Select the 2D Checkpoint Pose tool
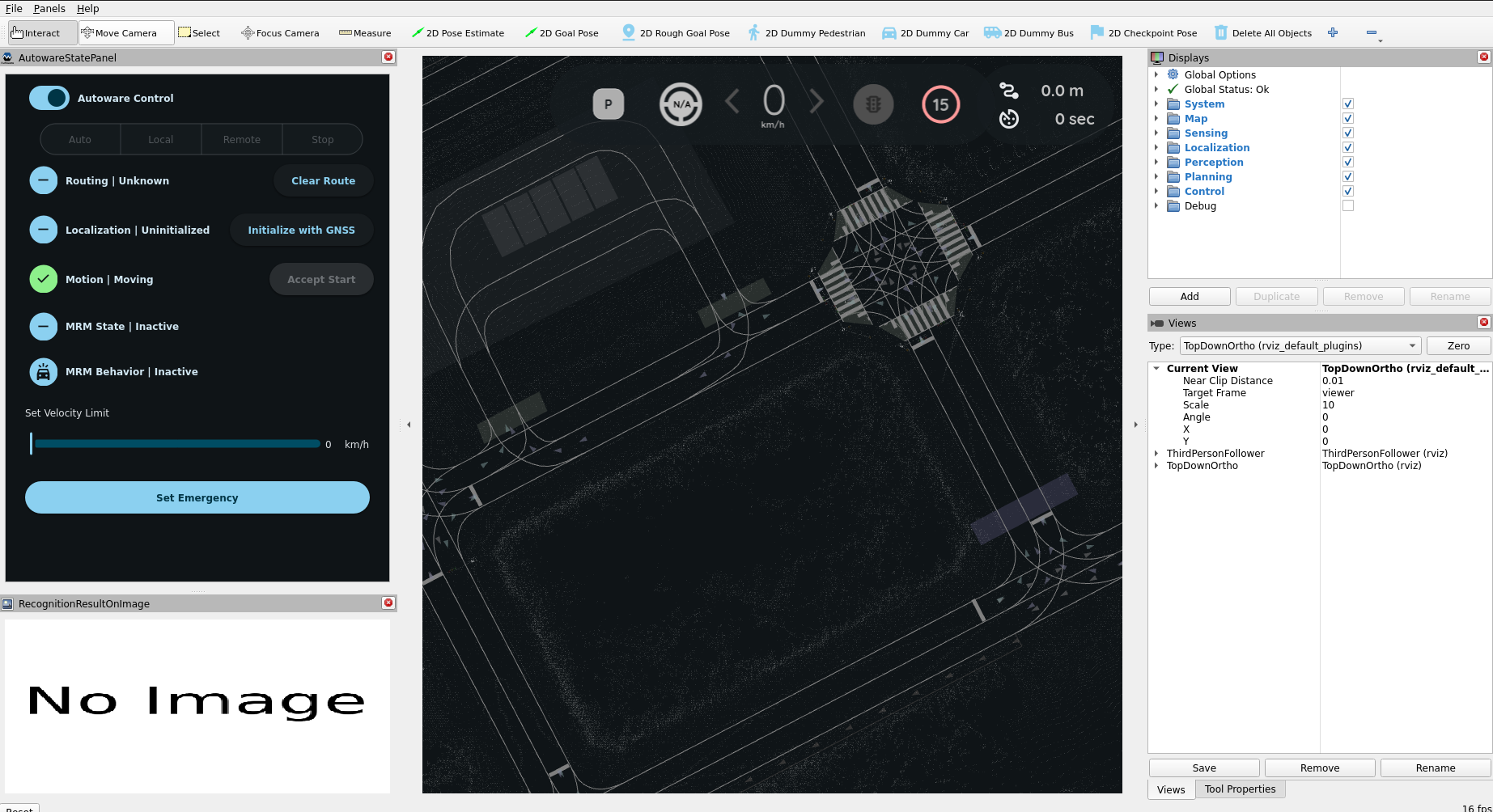Image resolution: width=1493 pixels, height=812 pixels. pos(1143,33)
